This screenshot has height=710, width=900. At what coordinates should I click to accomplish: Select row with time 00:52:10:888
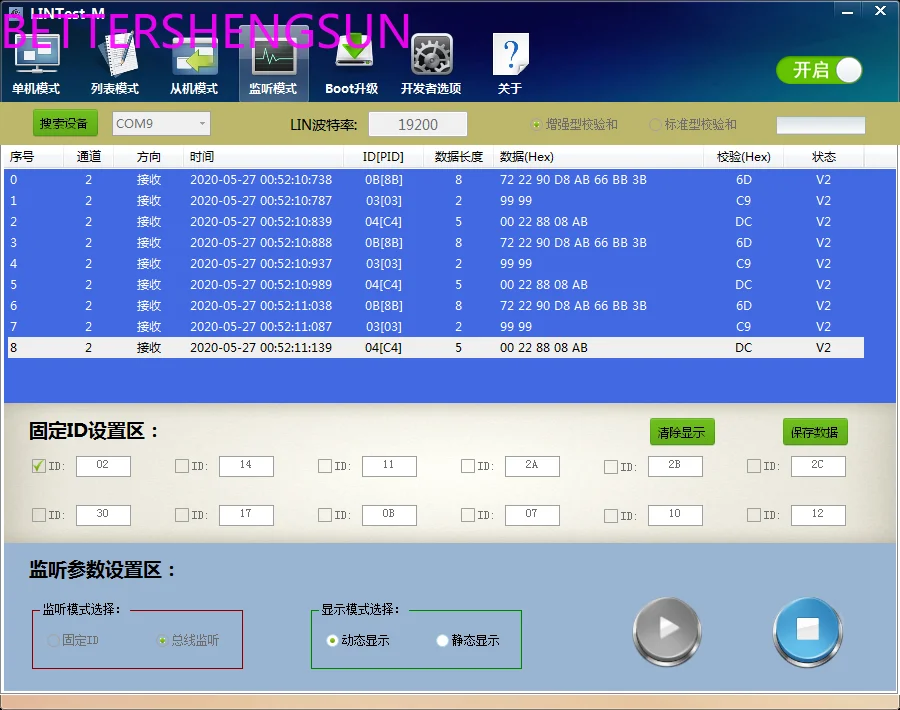(436, 243)
